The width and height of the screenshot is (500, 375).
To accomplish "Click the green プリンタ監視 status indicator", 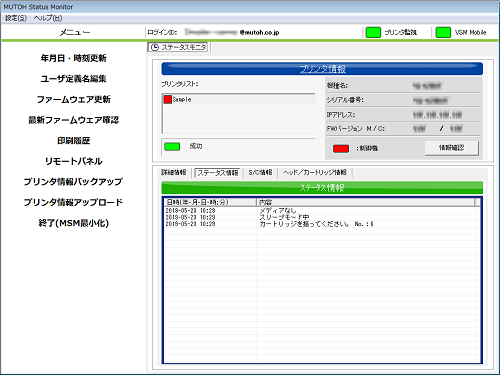I will pos(373,32).
